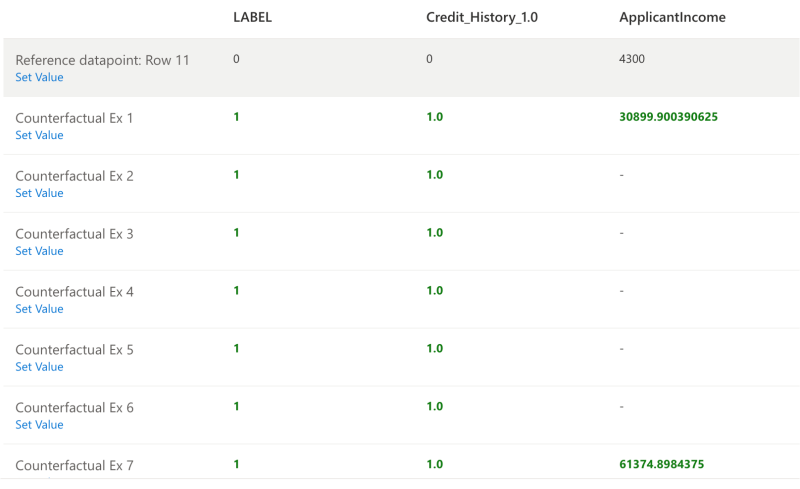Image resolution: width=800 pixels, height=489 pixels.
Task: Click the LABEL value in reference row
Action: click(236, 59)
